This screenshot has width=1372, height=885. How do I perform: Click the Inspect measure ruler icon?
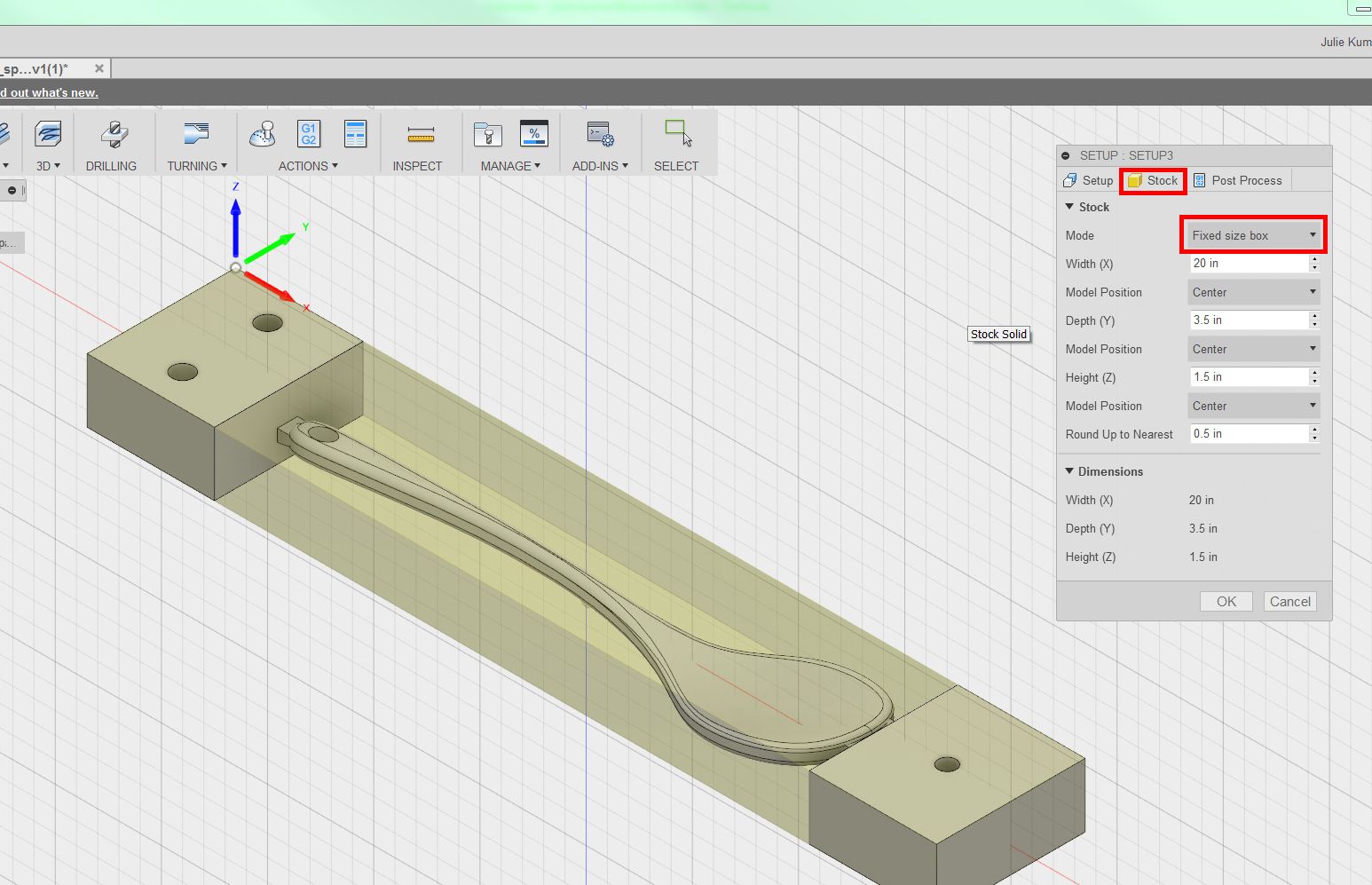click(x=420, y=135)
